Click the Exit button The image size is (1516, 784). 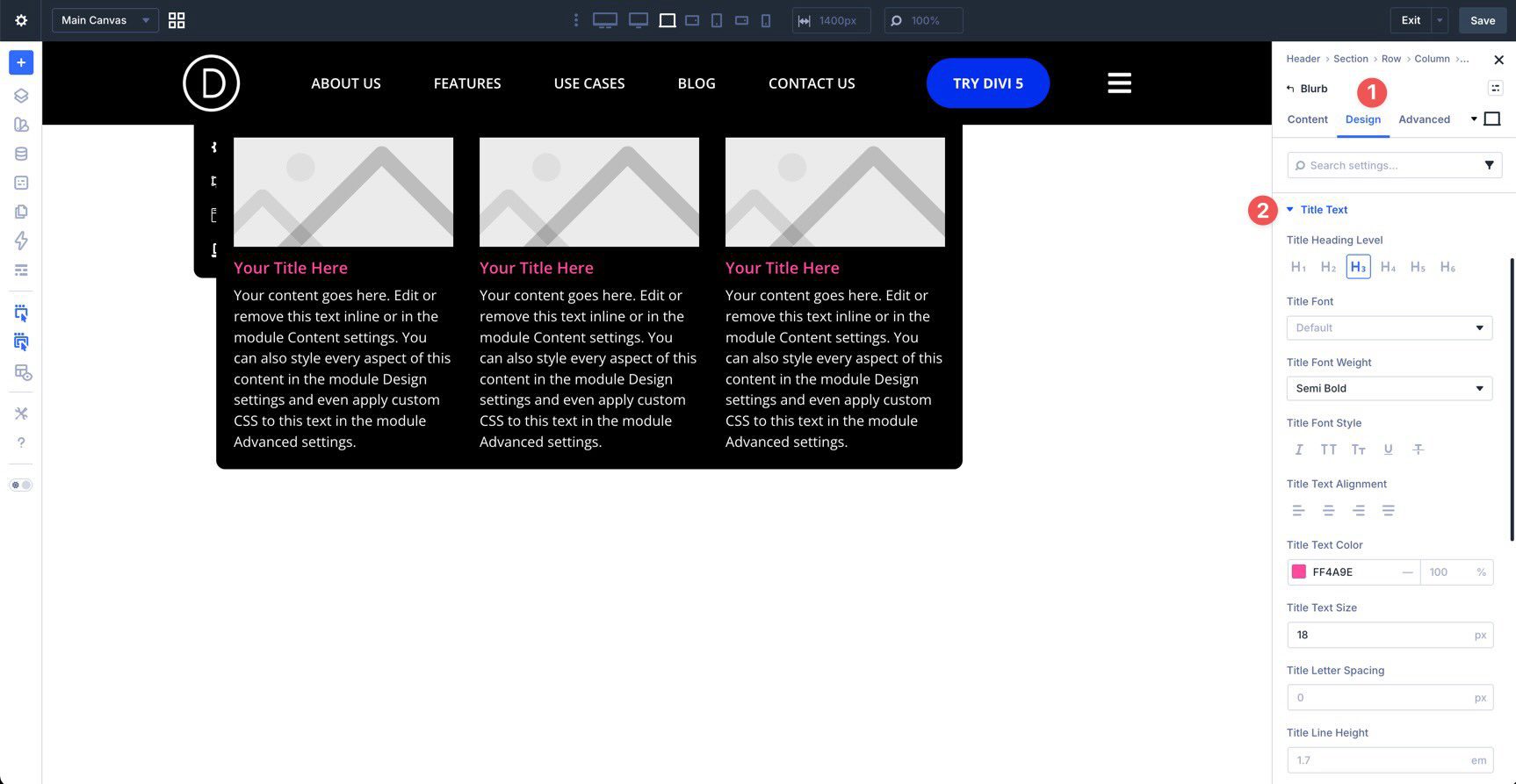(1411, 20)
